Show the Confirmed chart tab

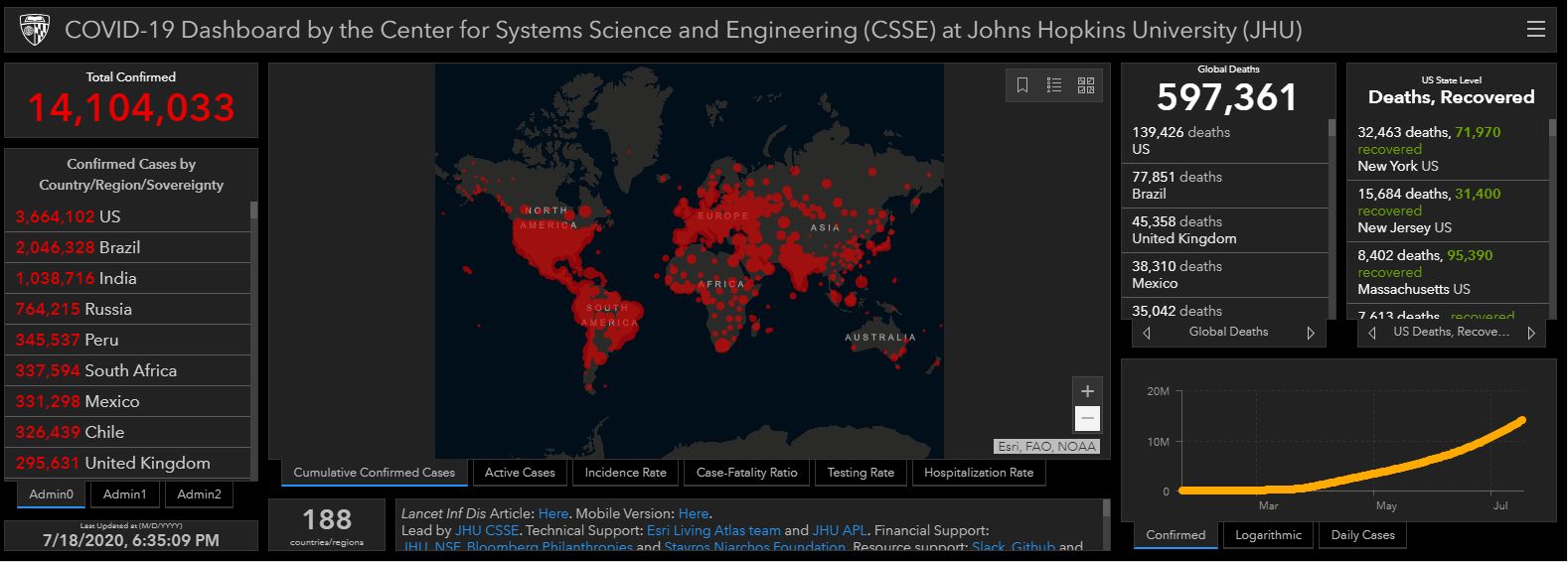[1176, 534]
